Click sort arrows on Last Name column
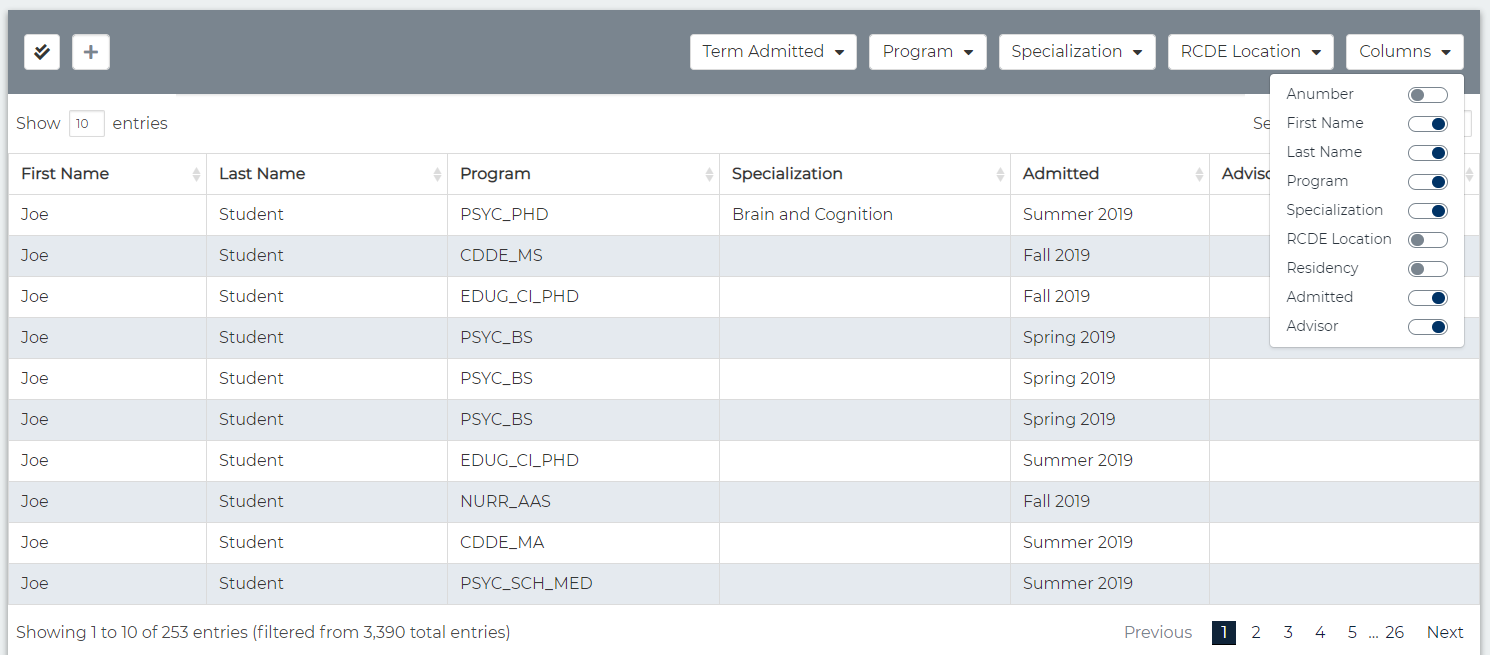Image resolution: width=1490 pixels, height=655 pixels. point(437,175)
